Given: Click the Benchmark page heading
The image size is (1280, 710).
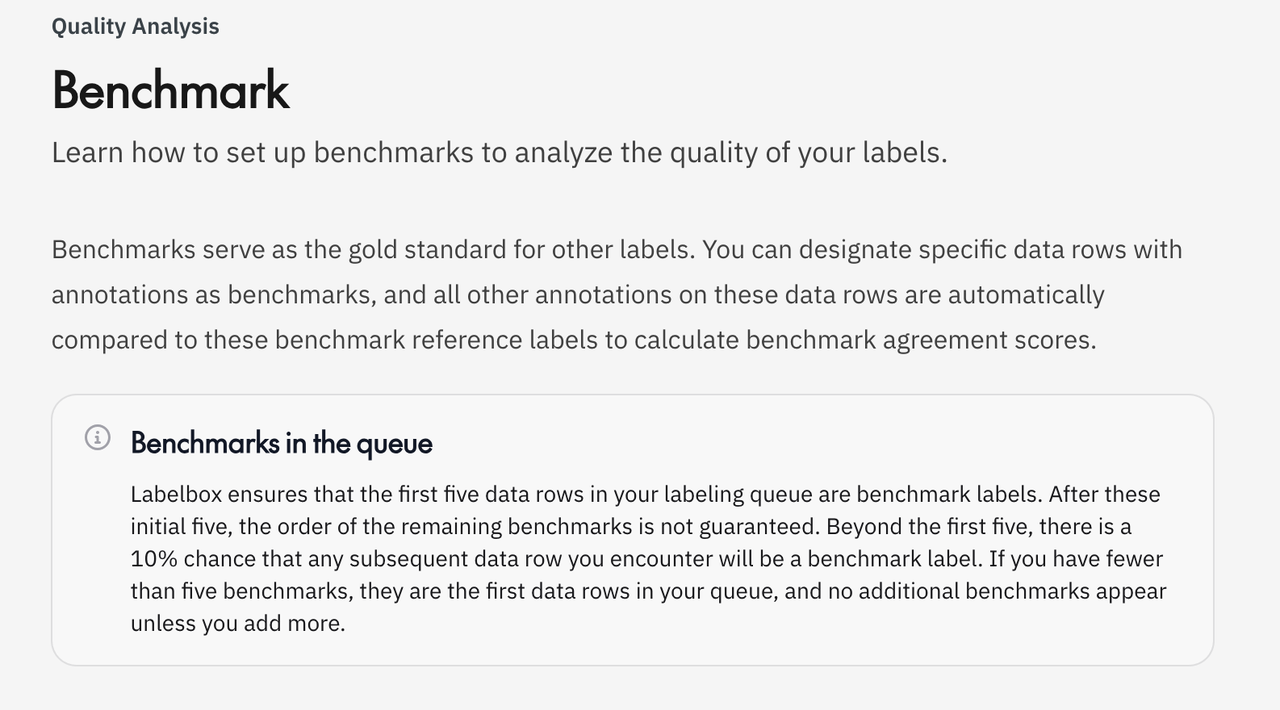Looking at the screenshot, I should 171,90.
